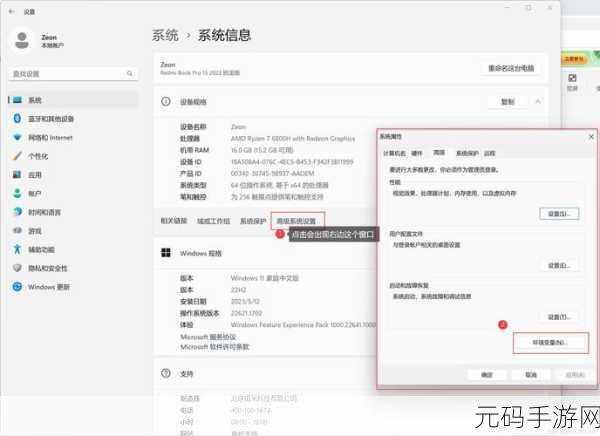Click the Windows logo beside Windows 规格
Image resolution: width=600 pixels, height=436 pixels.
tap(166, 253)
